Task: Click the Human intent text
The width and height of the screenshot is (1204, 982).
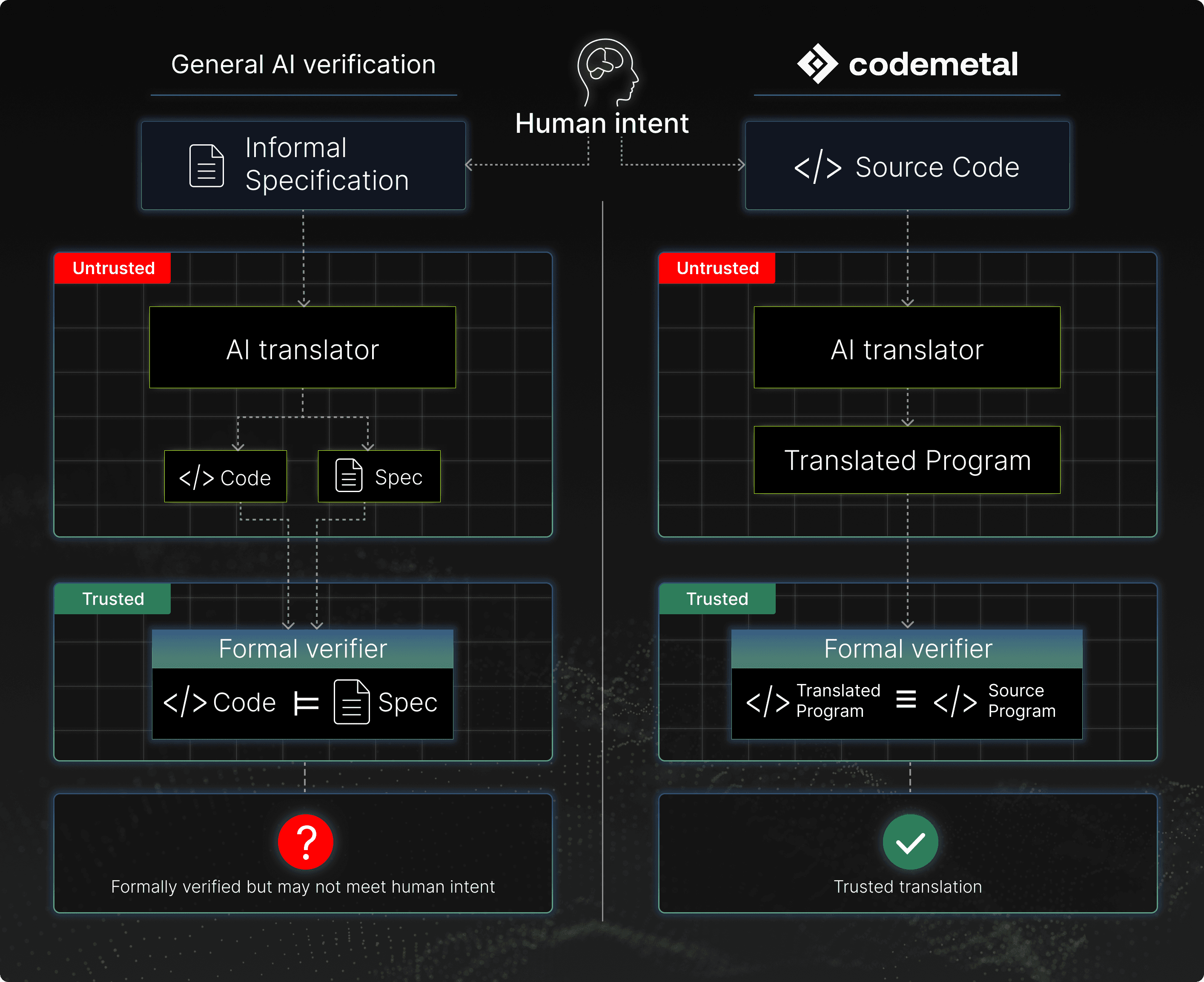Action: click(x=602, y=123)
